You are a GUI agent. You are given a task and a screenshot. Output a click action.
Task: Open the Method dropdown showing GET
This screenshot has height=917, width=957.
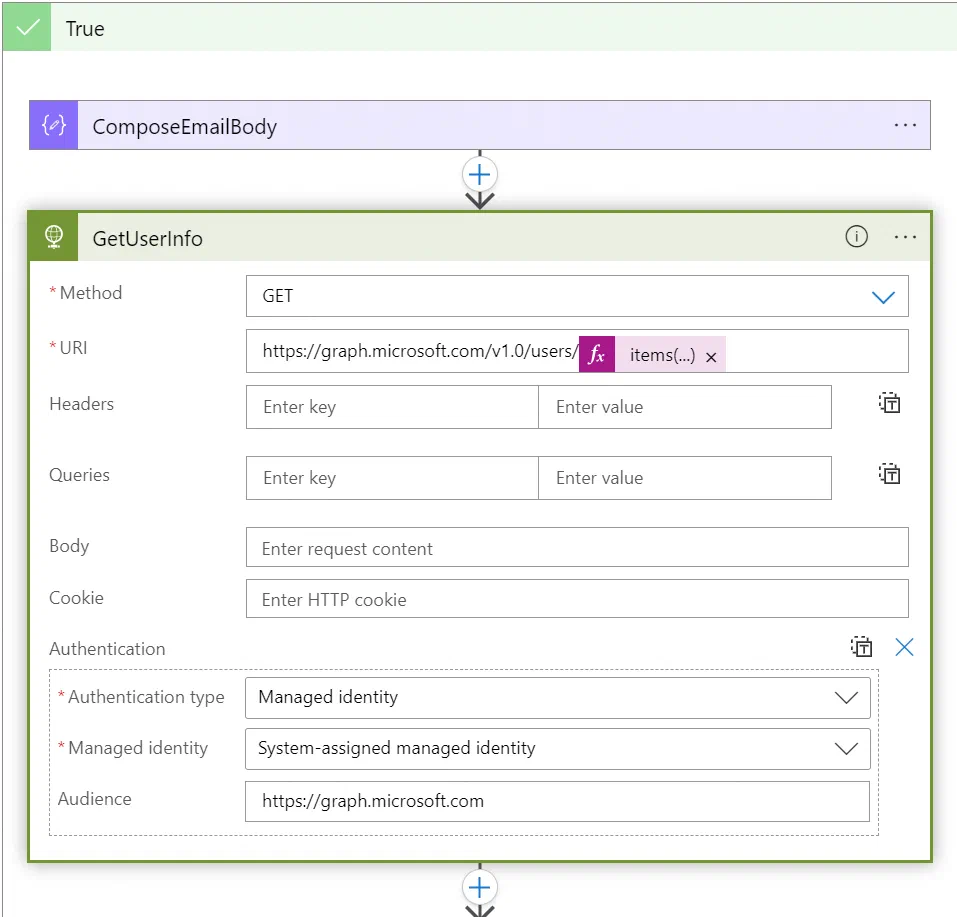[577, 296]
